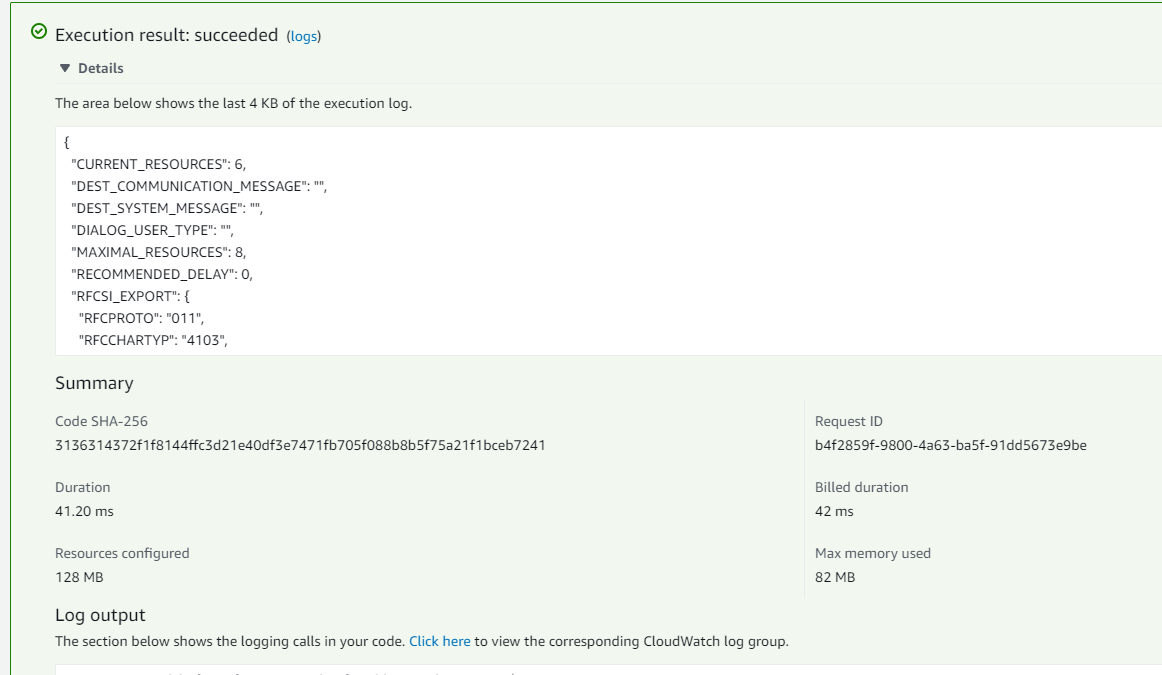Click the Details section label
Image resolution: width=1162 pixels, height=675 pixels.
tap(101, 68)
